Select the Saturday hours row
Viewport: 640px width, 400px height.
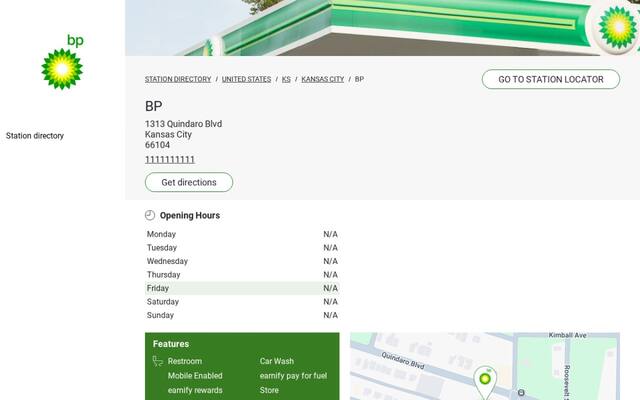[x=242, y=302]
